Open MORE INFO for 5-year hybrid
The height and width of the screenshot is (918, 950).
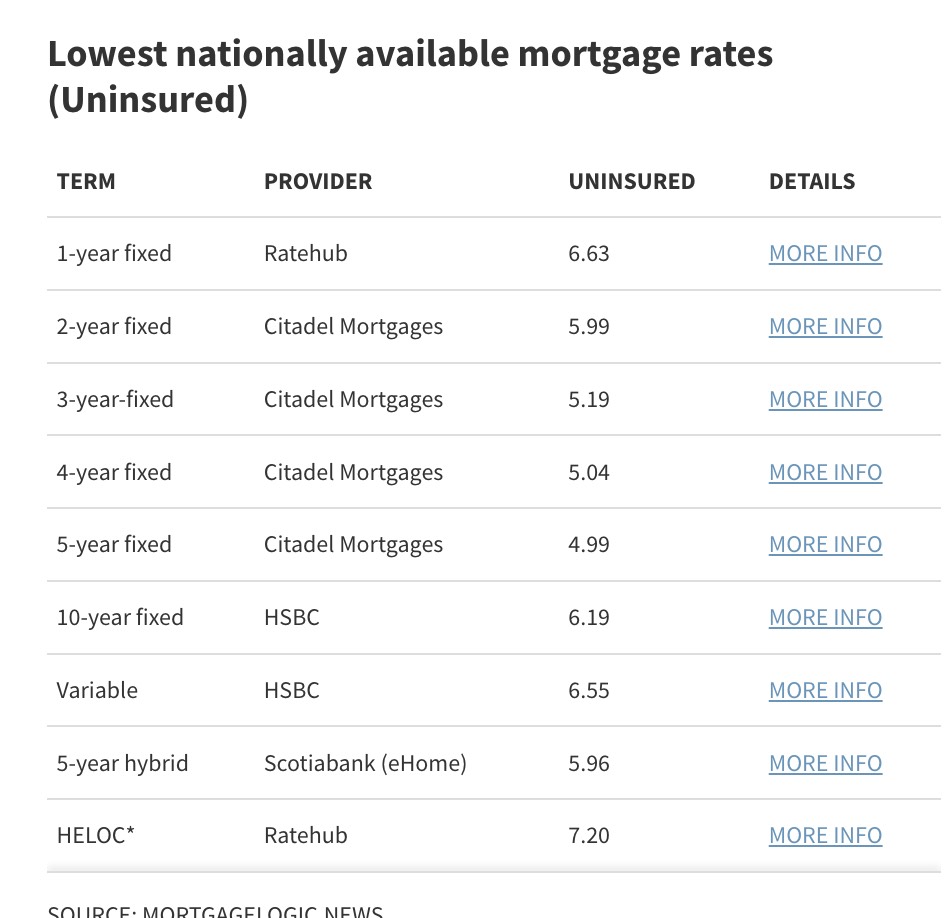(825, 764)
